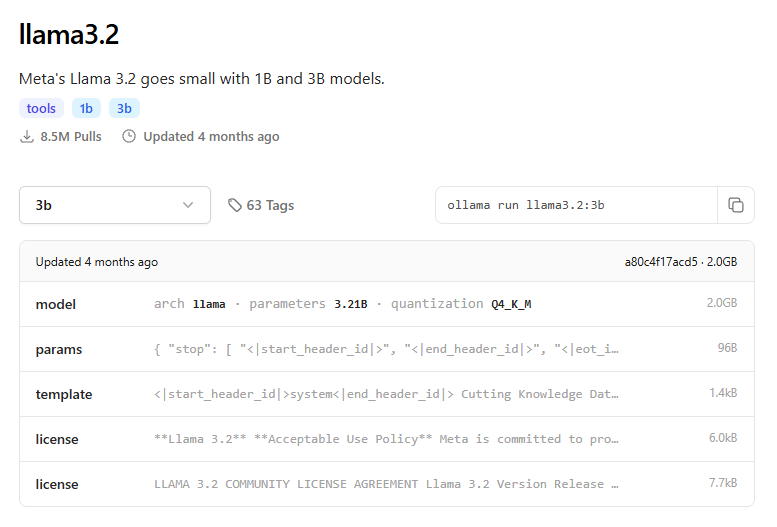Click the clock icon beside Updated 4 months ago

[129, 136]
